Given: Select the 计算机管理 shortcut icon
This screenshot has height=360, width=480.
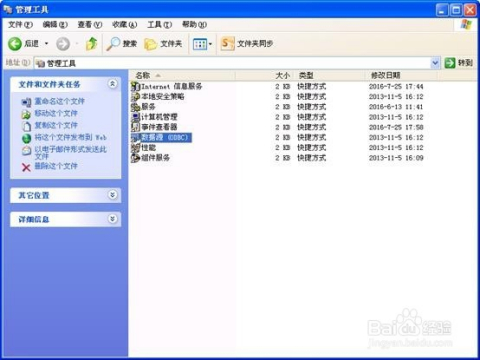Looking at the screenshot, I should point(135,117).
